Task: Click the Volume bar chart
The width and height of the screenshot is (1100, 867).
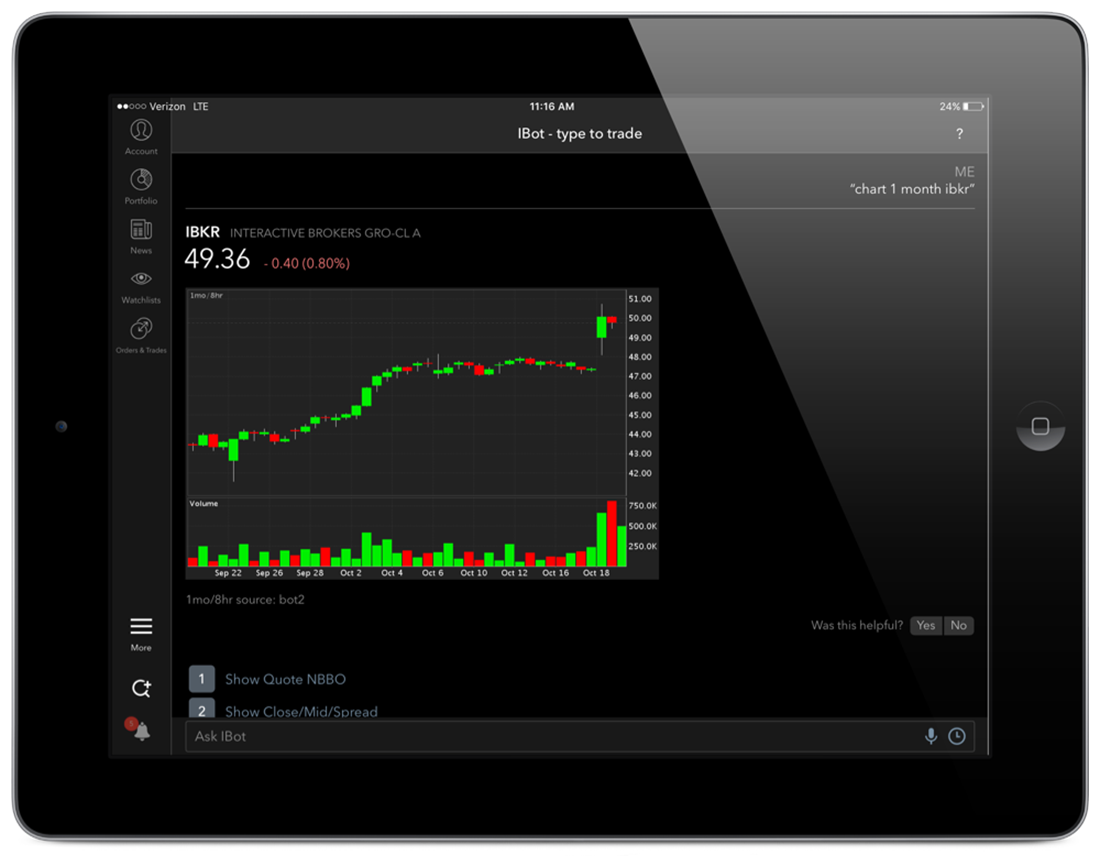Action: (406, 532)
